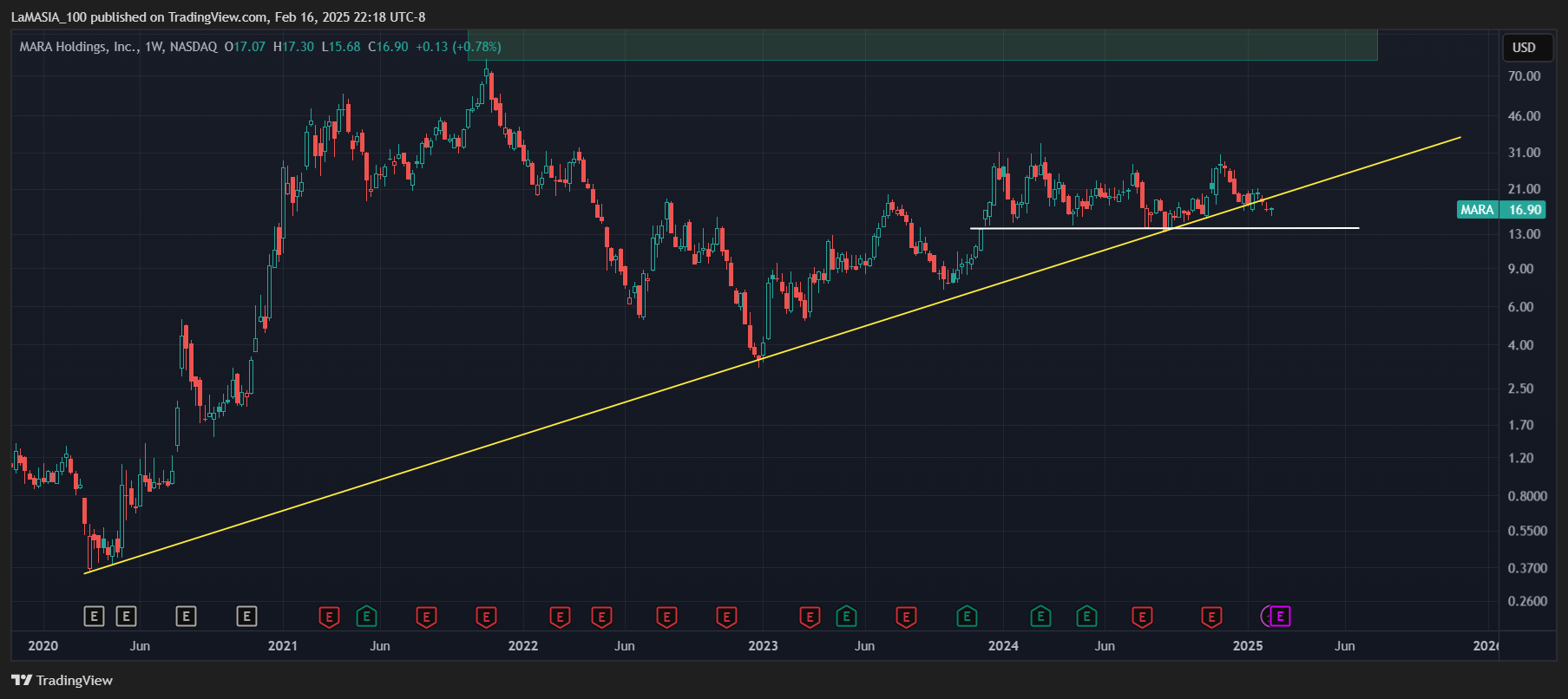Click the MARA Holdings, Inc. symbol title
Viewport: 1568px width, 699px height.
click(79, 47)
